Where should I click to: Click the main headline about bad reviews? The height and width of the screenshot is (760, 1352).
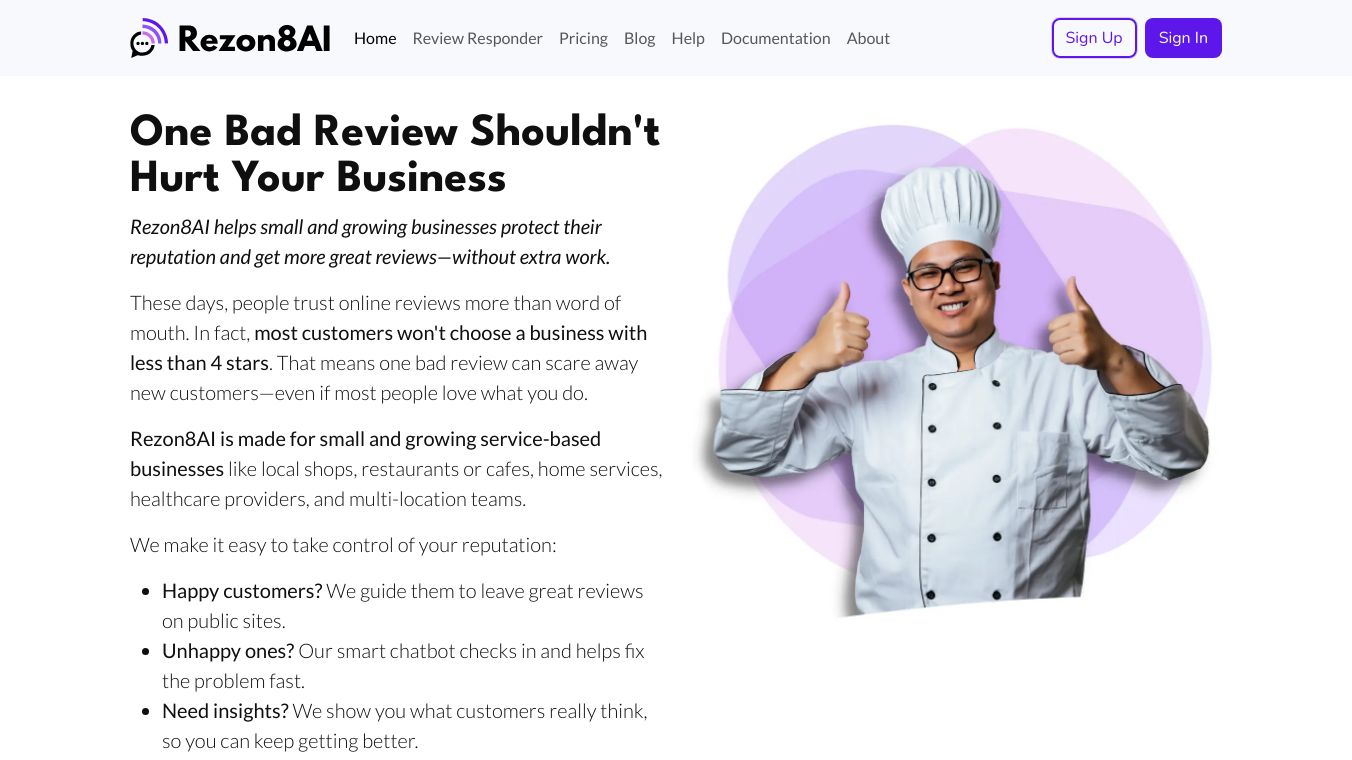point(395,154)
